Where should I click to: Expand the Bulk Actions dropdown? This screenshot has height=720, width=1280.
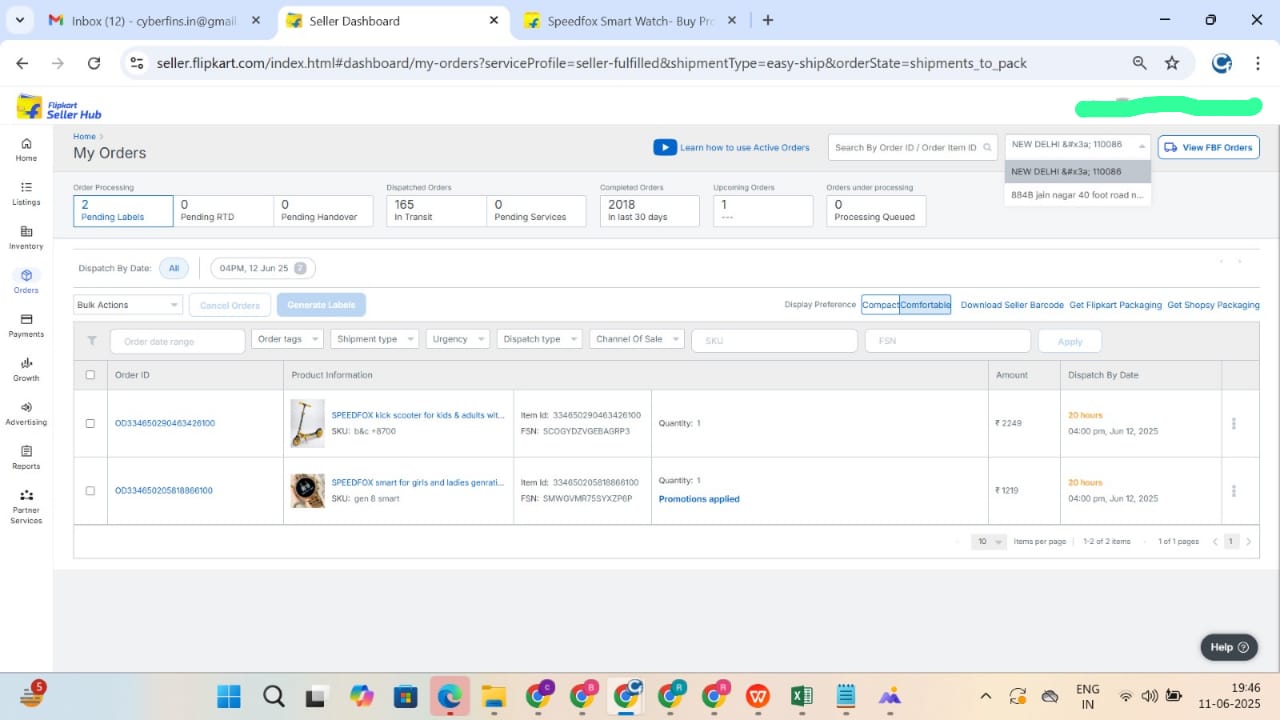128,305
